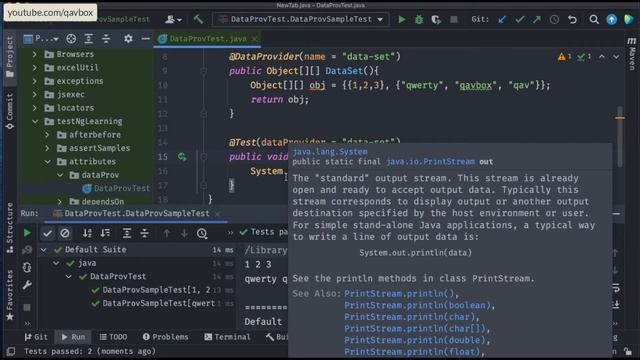Stop the running process square button
The image size is (640, 360).
pos(453,19)
